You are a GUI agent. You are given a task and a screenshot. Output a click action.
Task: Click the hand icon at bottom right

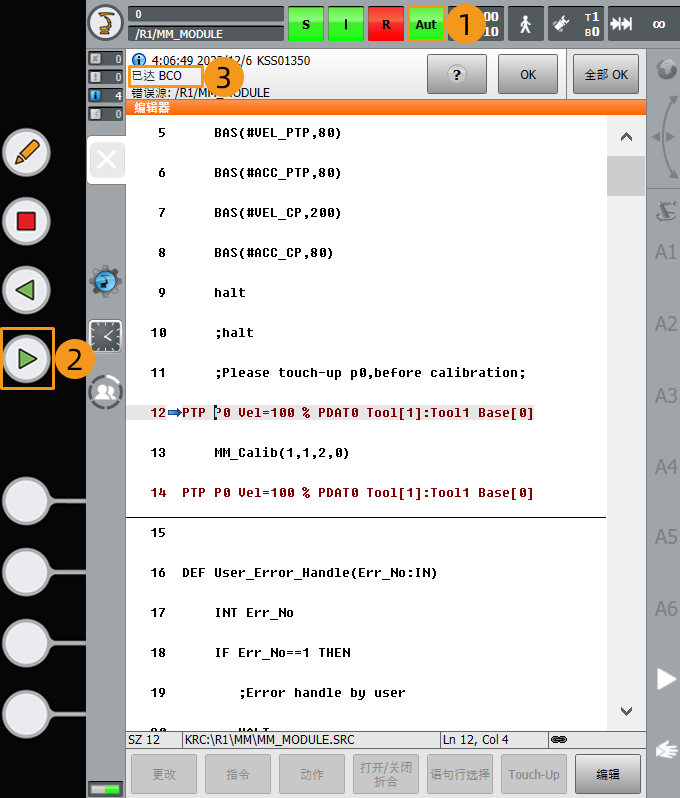[663, 749]
